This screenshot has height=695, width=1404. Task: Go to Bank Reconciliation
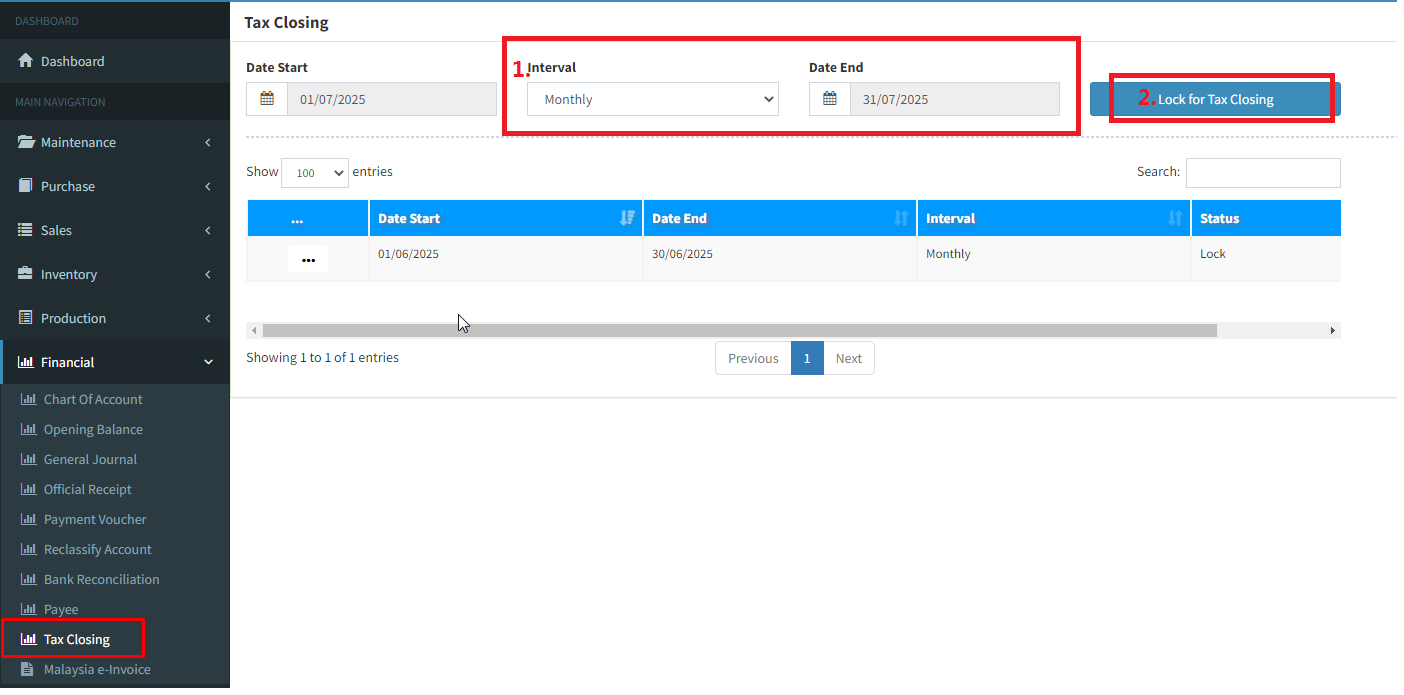click(101, 579)
